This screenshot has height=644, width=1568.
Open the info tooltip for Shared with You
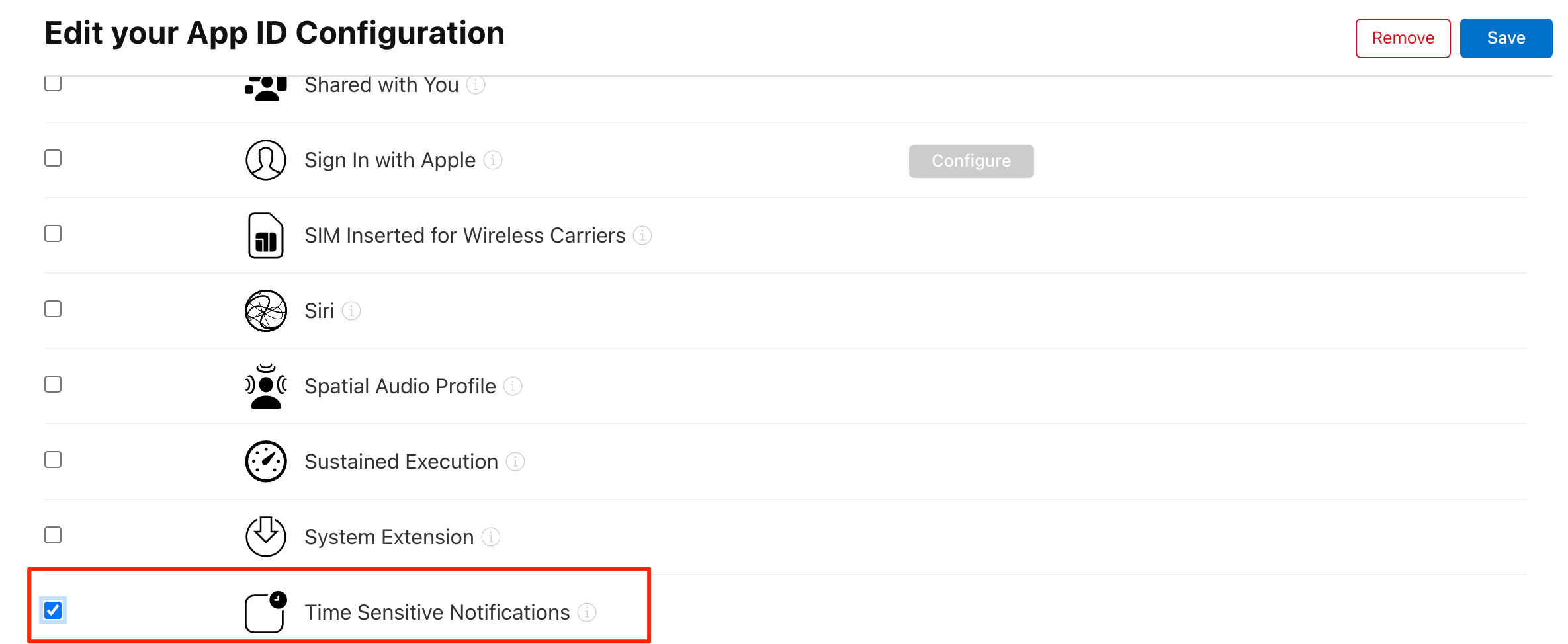(x=475, y=85)
